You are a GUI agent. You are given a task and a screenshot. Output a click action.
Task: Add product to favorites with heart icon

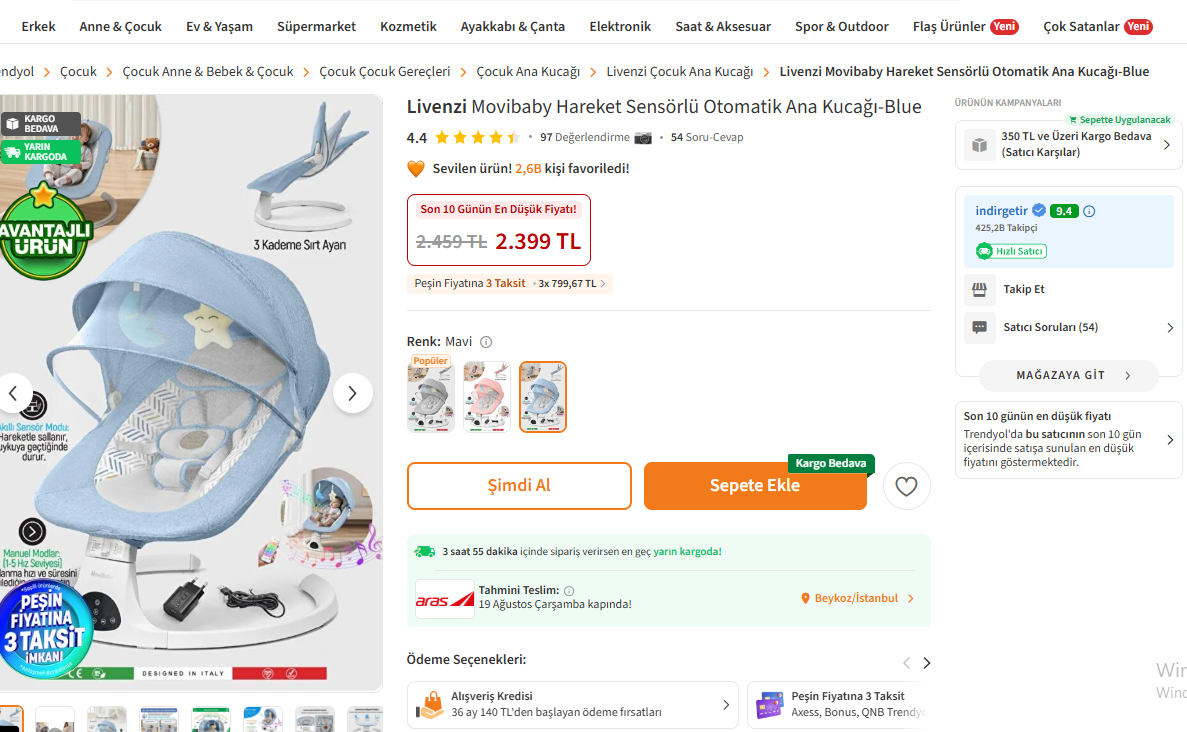point(906,486)
